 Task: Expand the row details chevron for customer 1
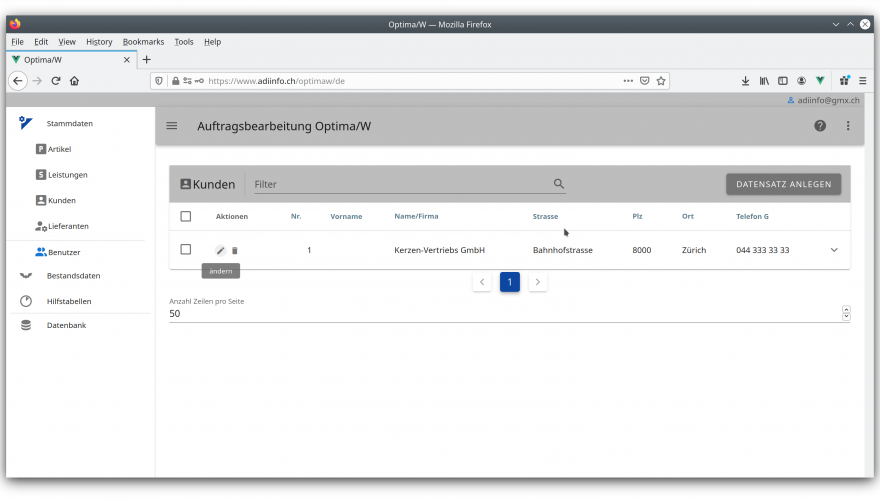tap(834, 250)
